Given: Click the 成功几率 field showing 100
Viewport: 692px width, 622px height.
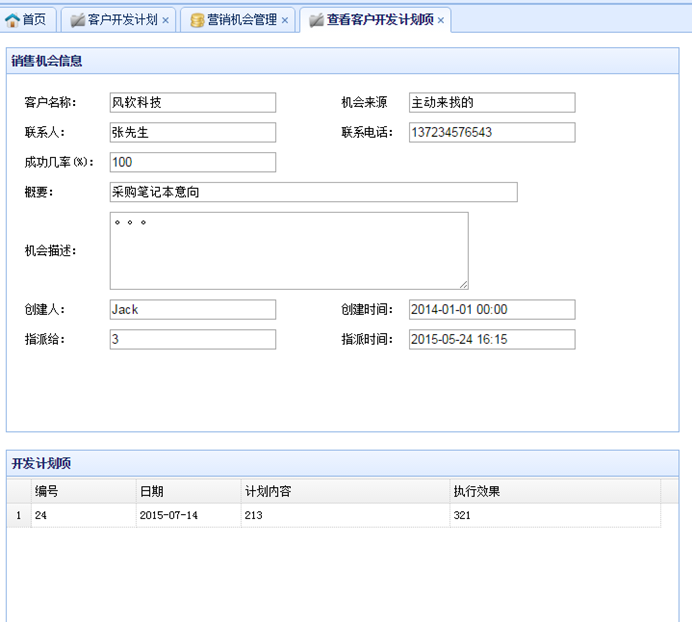Looking at the screenshot, I should pyautogui.click(x=193, y=162).
